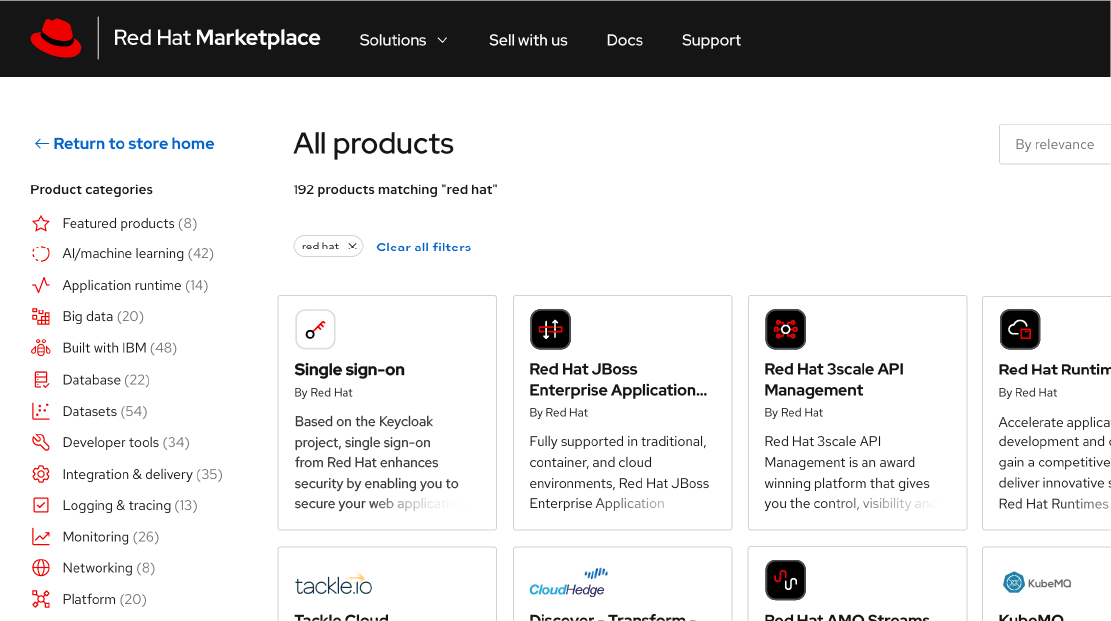Click the Developer tools wrench icon

tap(40, 442)
